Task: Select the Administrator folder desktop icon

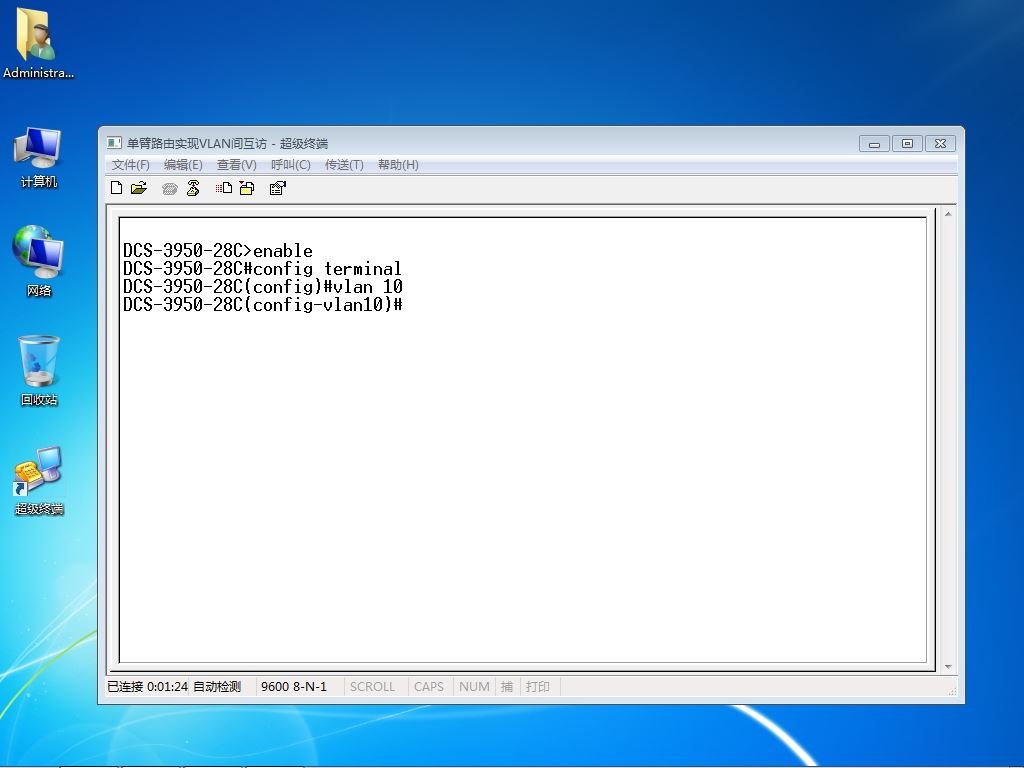Action: (38, 43)
